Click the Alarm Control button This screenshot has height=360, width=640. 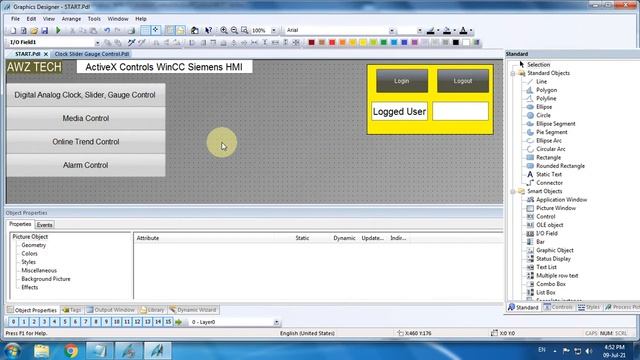pos(86,165)
